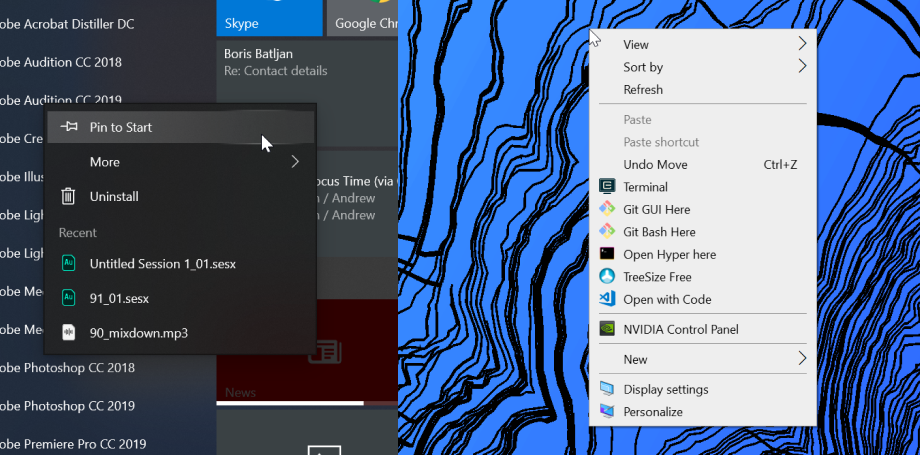Open the Google Chrome tile

[362, 18]
